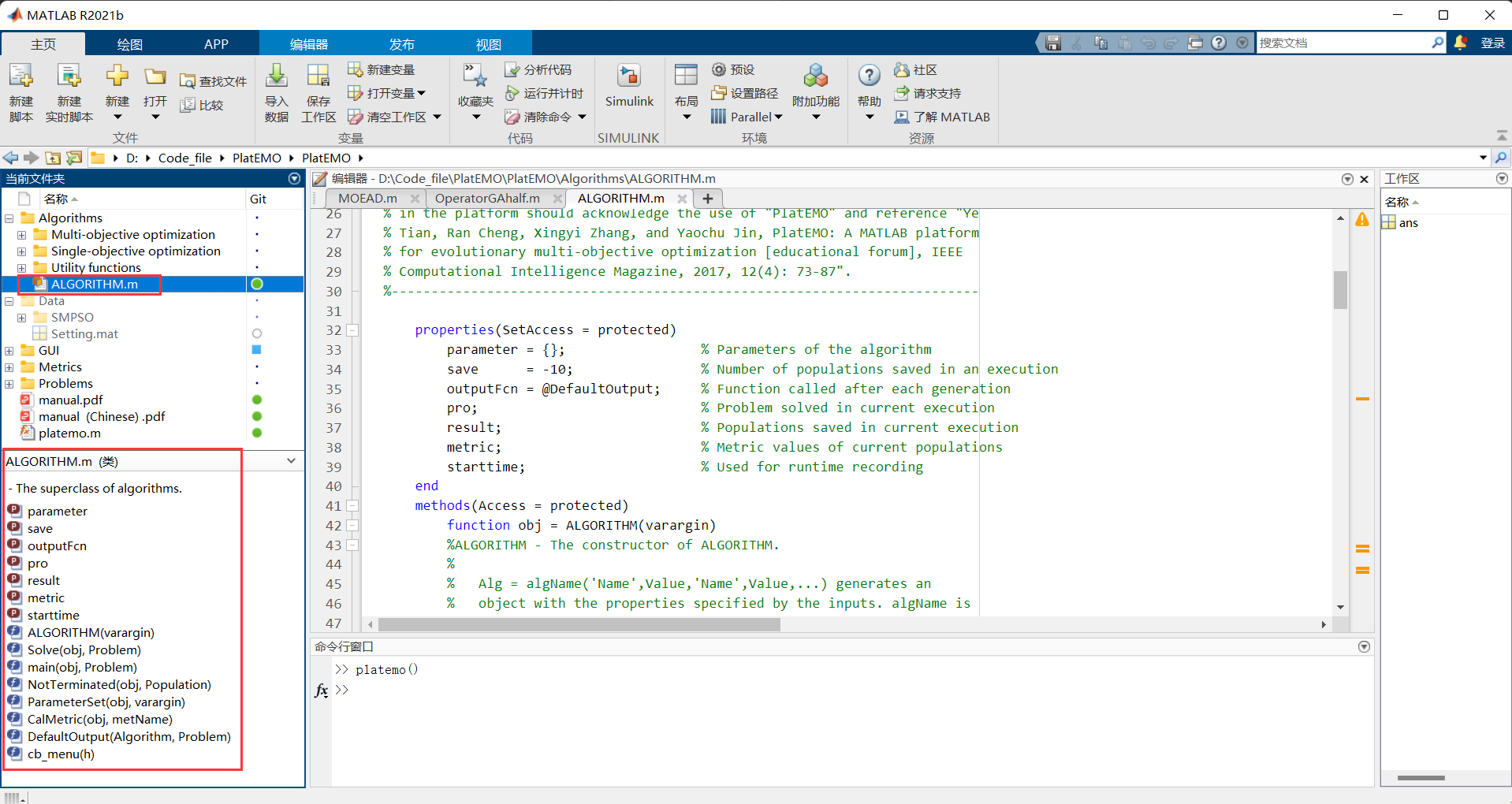Click Save Workspace (保存工作区) icon
Image resolution: width=1512 pixels, height=804 pixels.
coord(318,76)
